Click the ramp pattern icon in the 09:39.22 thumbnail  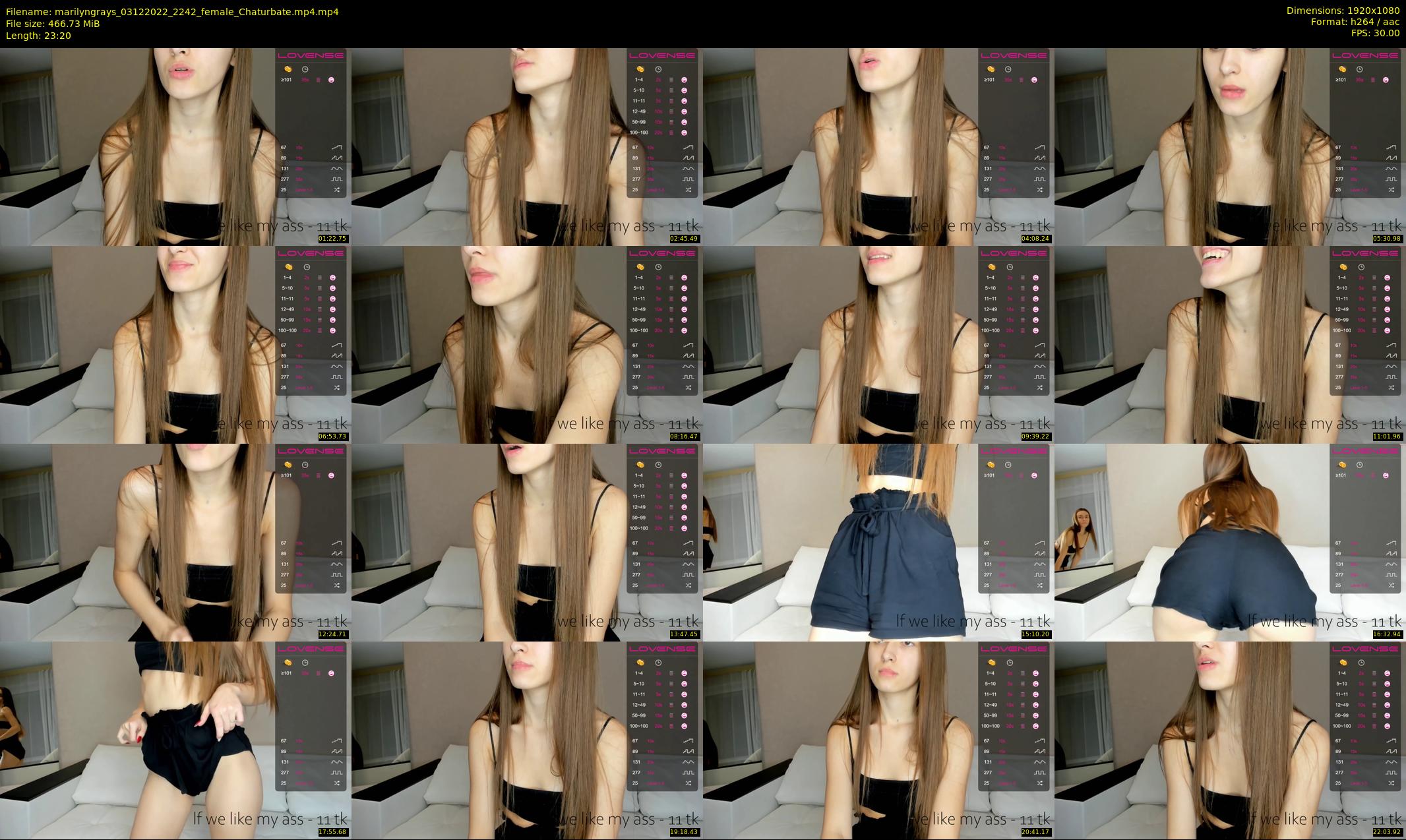pyautogui.click(x=1040, y=345)
